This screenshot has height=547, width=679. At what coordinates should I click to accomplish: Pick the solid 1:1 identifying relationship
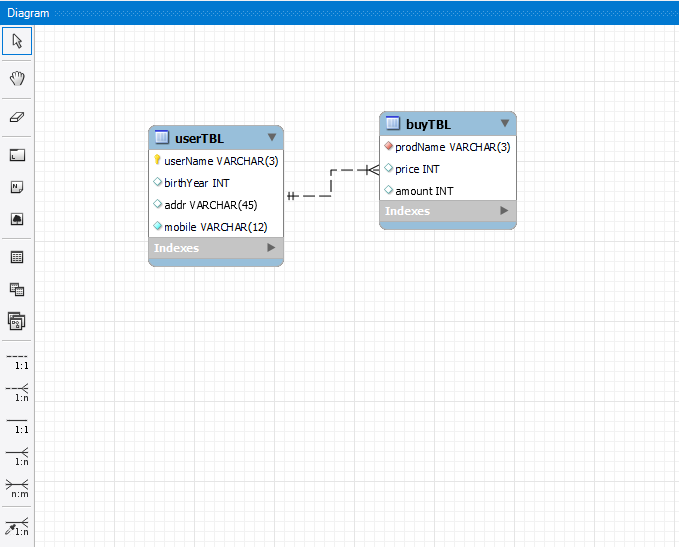(17, 425)
